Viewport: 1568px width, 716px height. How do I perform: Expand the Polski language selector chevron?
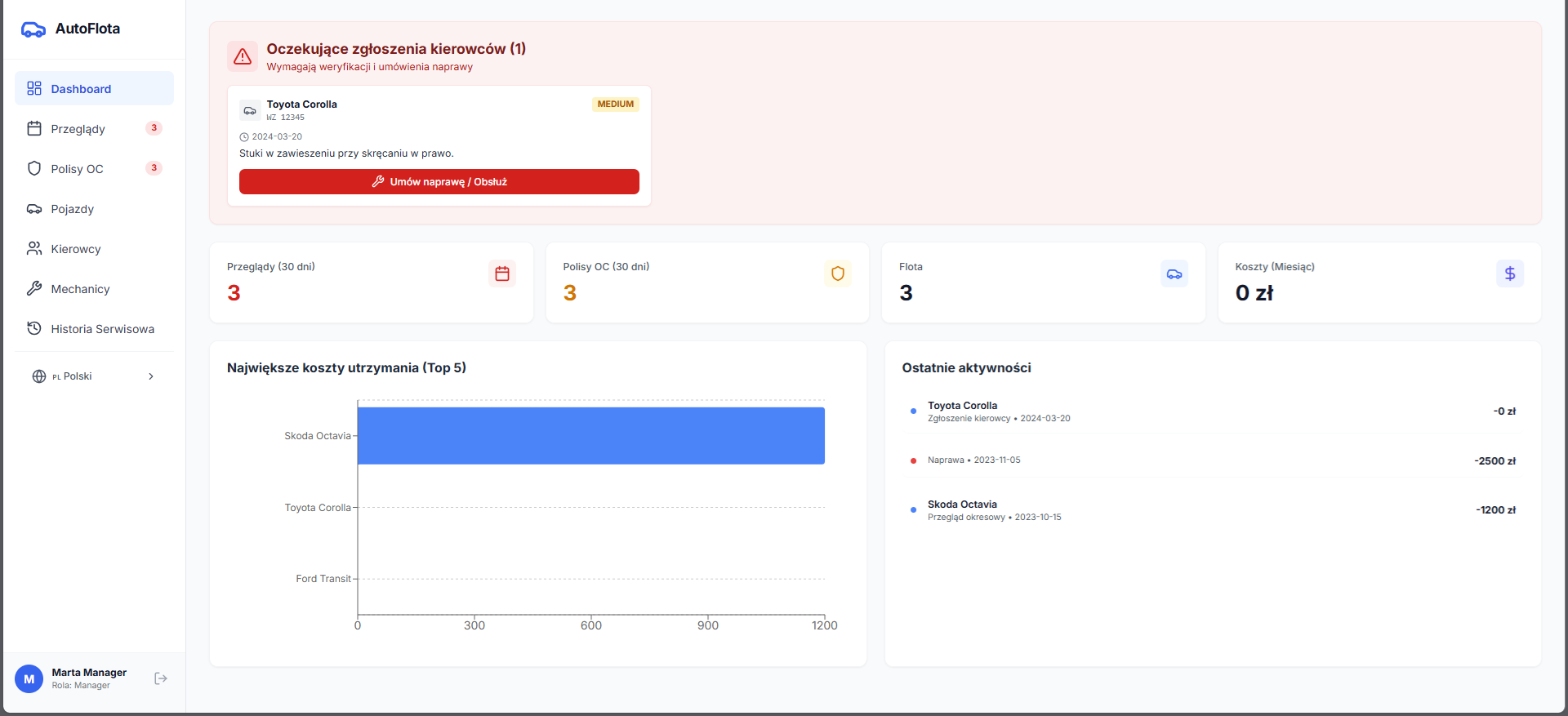point(151,376)
